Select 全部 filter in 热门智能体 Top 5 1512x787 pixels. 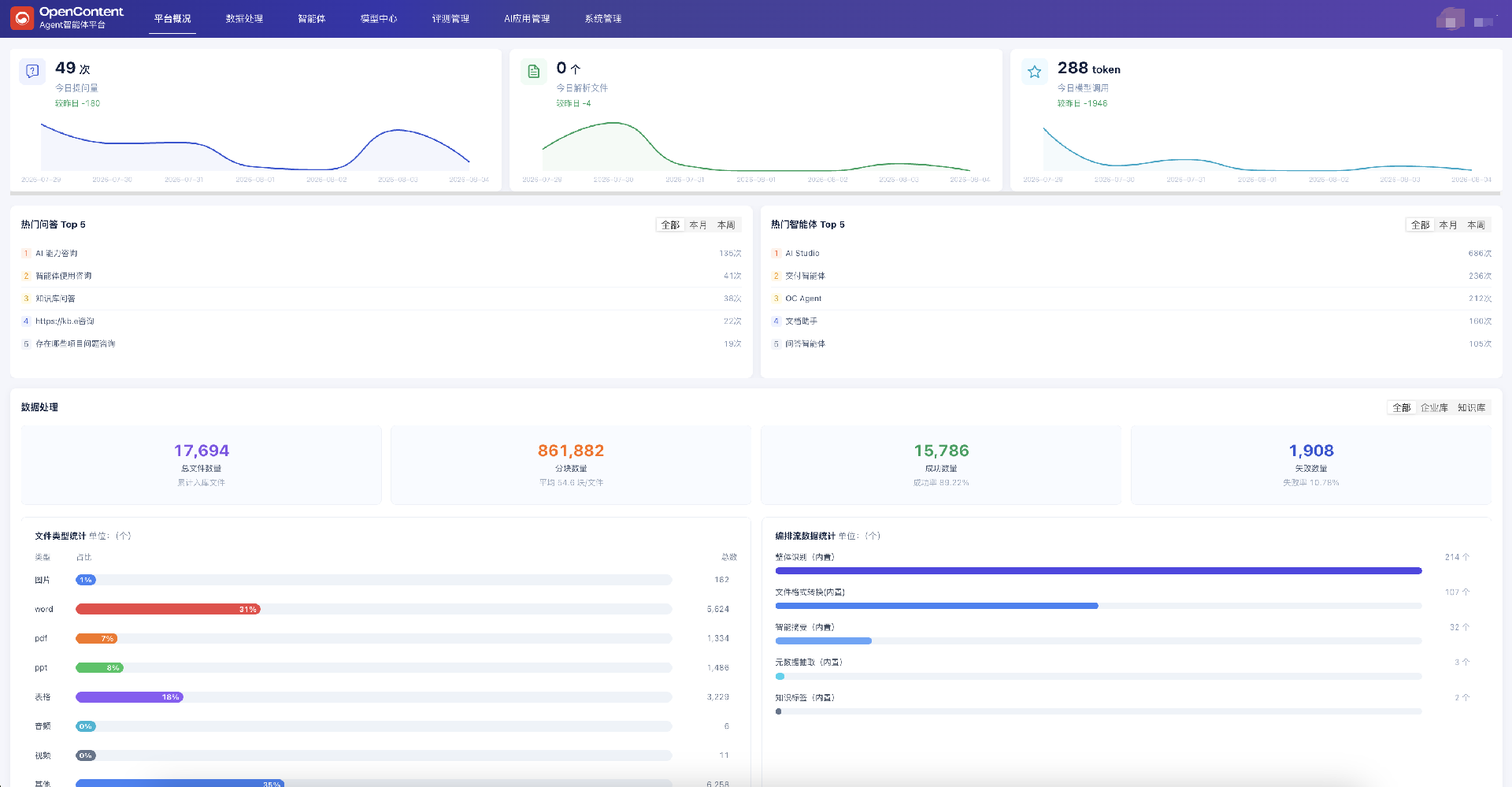(x=1420, y=225)
